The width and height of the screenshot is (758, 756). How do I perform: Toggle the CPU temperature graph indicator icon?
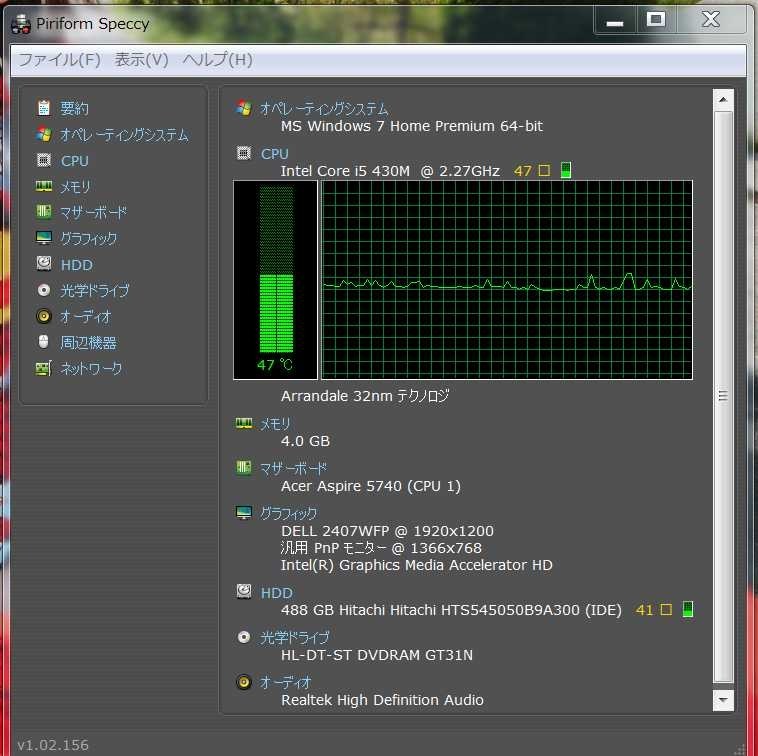566,170
